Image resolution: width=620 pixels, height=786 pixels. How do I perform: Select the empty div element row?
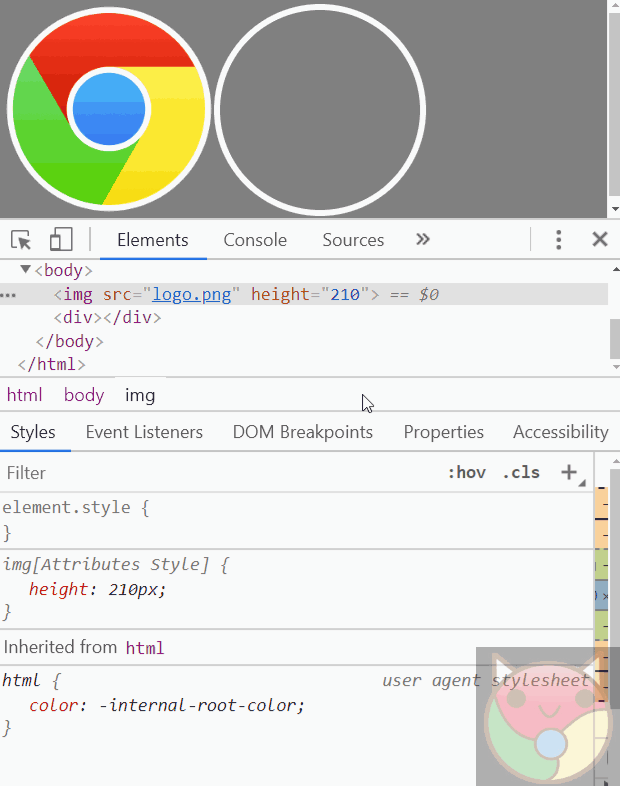(x=107, y=318)
